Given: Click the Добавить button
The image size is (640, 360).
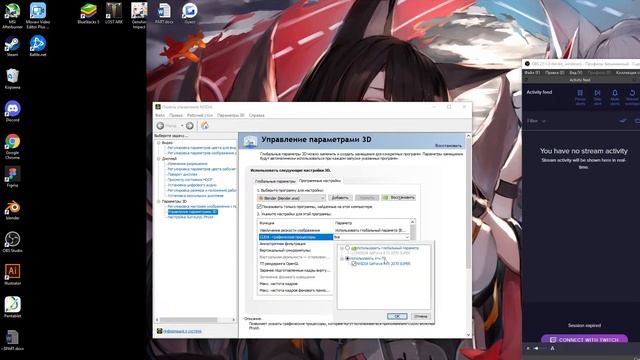Looking at the screenshot, I should 340,198.
